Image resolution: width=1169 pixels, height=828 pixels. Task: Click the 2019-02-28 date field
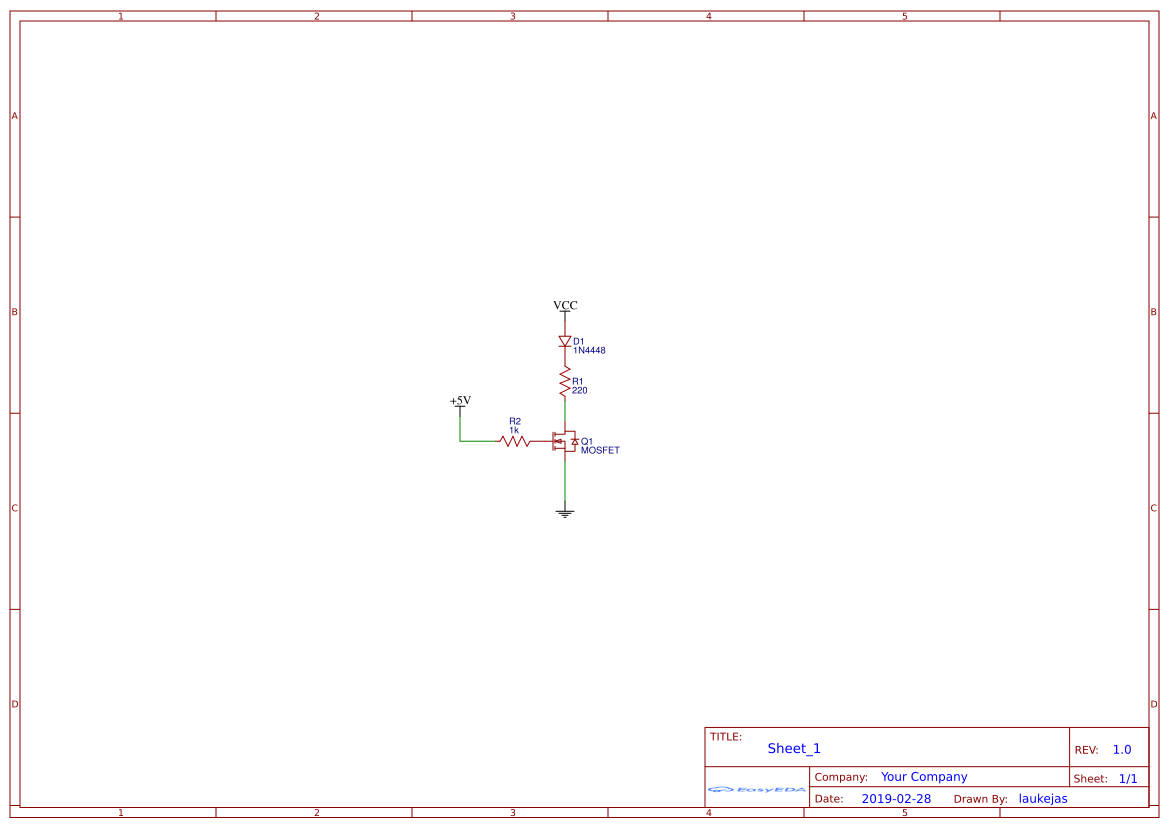point(898,798)
